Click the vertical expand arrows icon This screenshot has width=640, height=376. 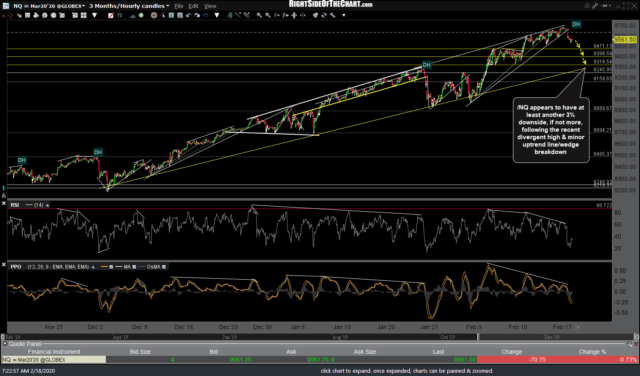(294, 16)
